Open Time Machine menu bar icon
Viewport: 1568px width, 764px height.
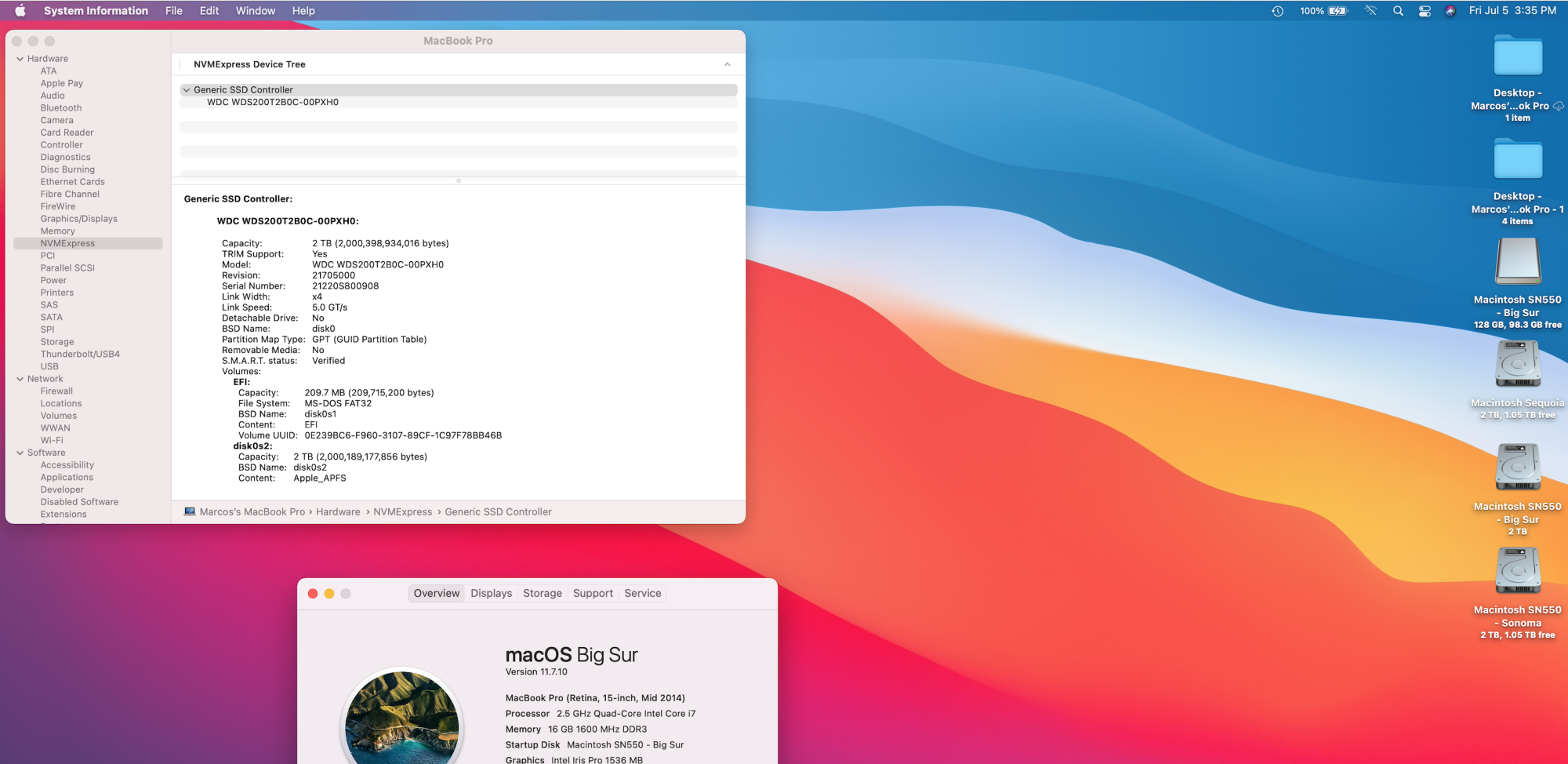point(1277,11)
